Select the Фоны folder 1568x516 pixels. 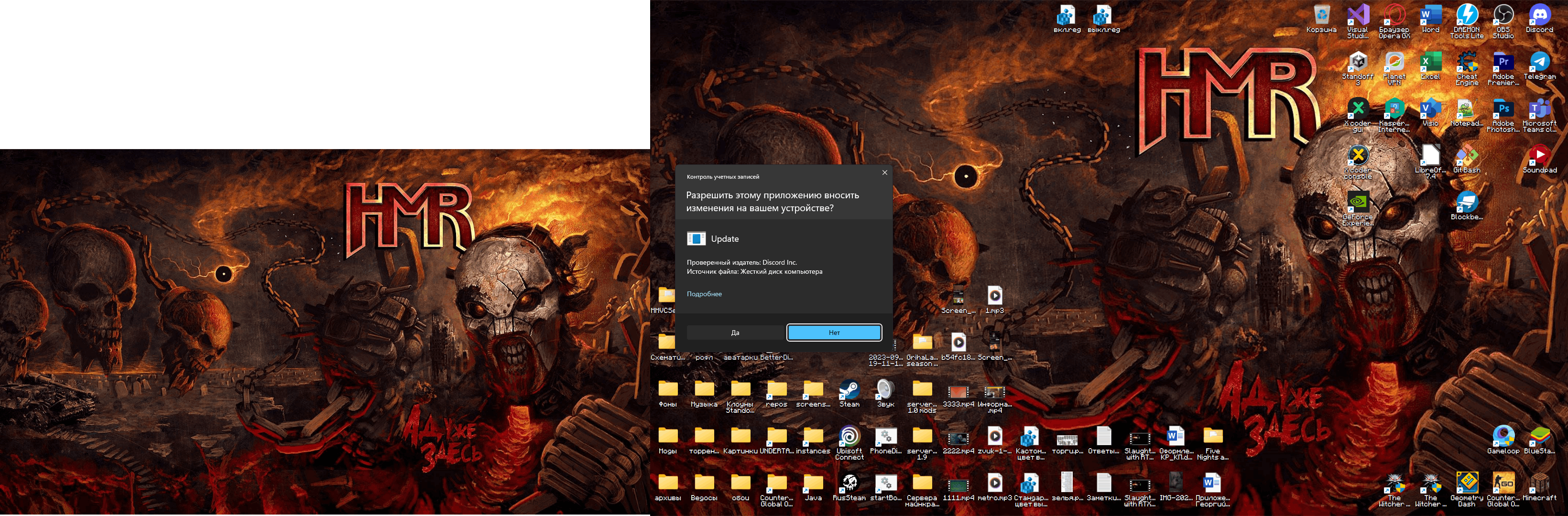[668, 394]
